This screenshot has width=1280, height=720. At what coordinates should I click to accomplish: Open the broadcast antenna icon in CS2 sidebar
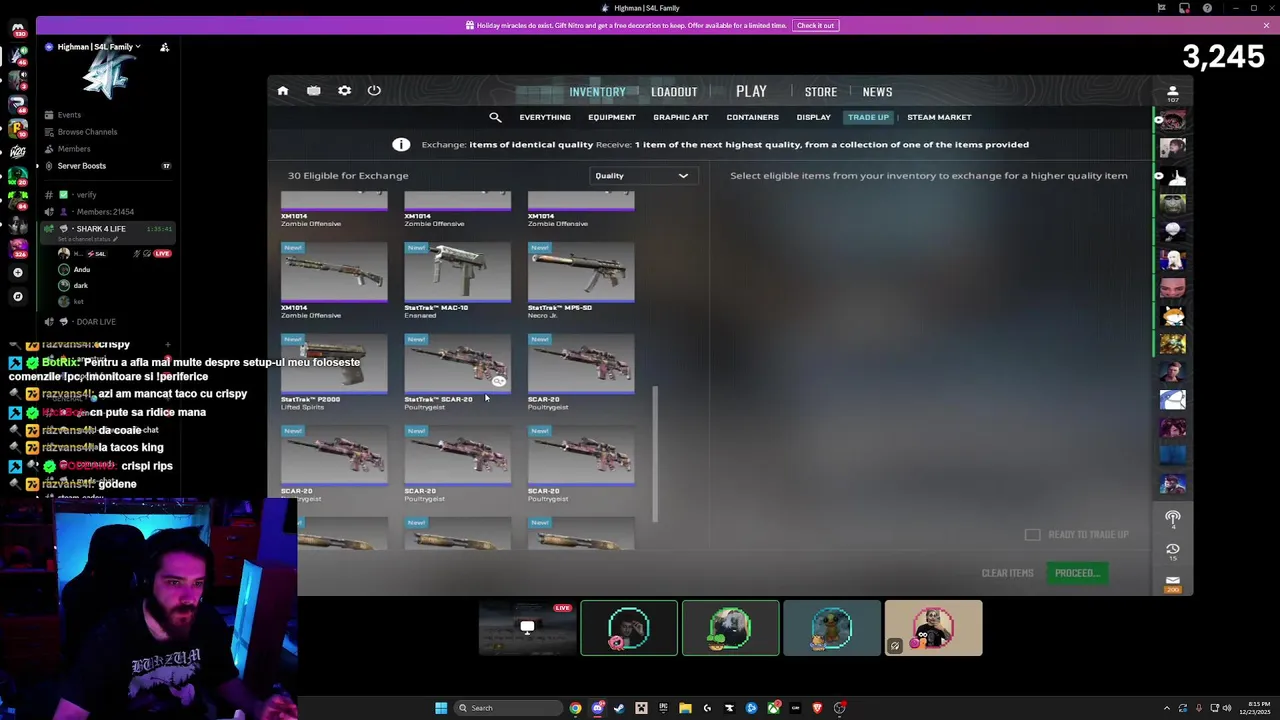[x=1173, y=518]
